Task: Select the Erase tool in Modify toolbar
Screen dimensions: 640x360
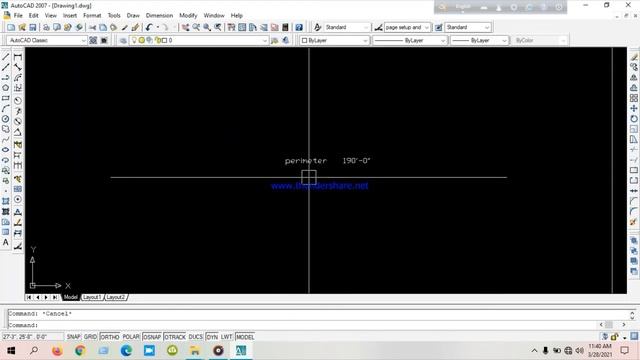Action: [x=633, y=57]
